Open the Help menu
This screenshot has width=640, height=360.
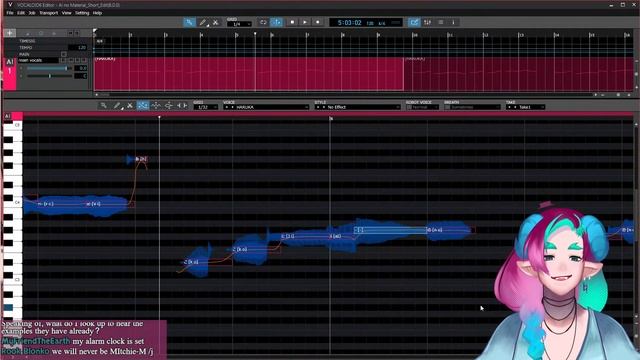(97, 13)
